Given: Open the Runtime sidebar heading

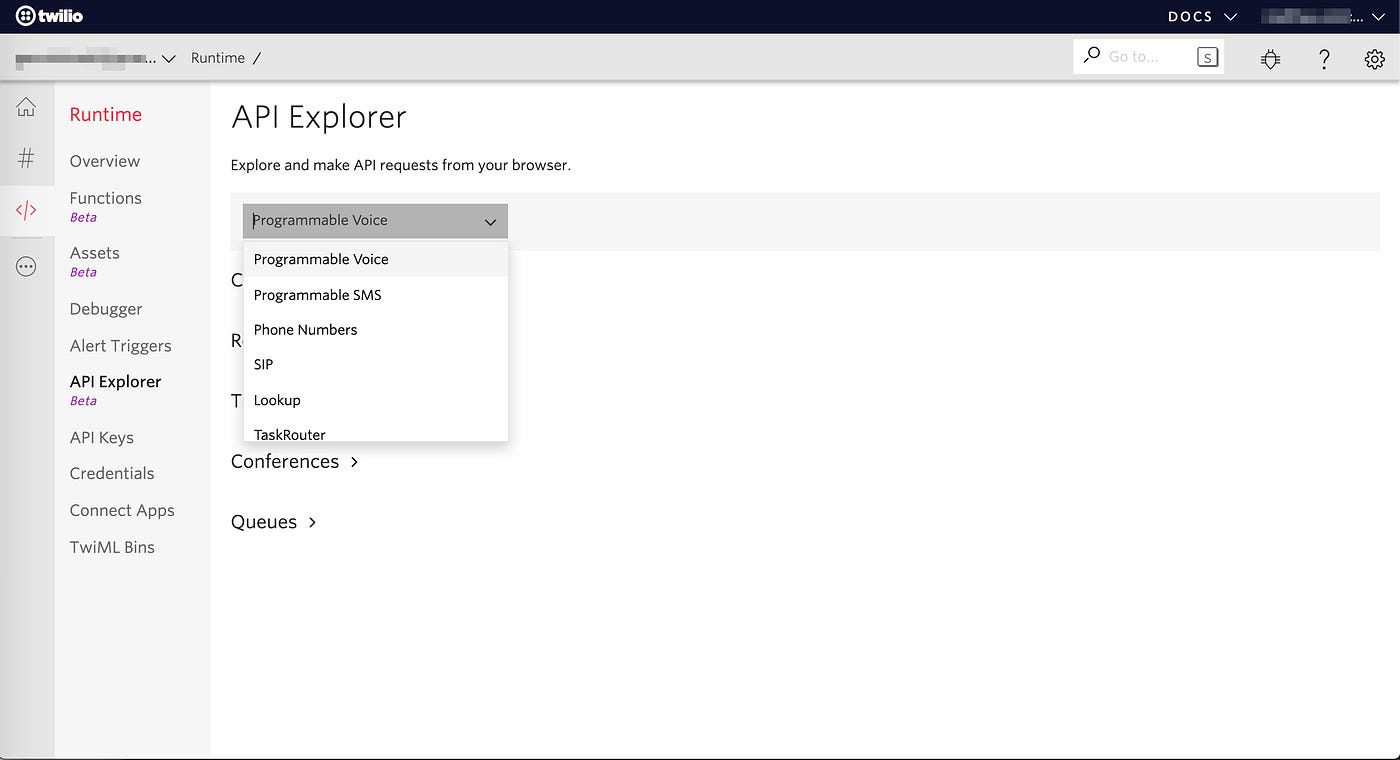Looking at the screenshot, I should coord(106,115).
